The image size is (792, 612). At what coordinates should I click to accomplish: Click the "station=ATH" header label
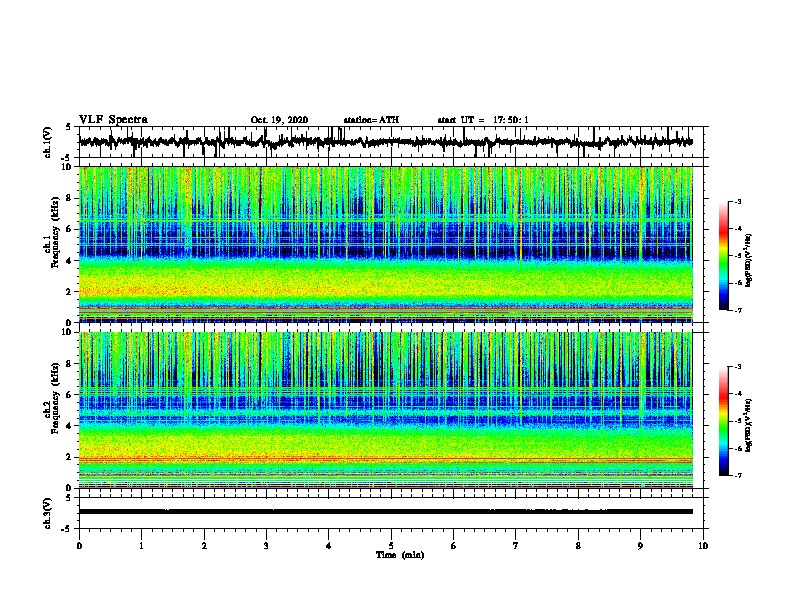[371, 120]
